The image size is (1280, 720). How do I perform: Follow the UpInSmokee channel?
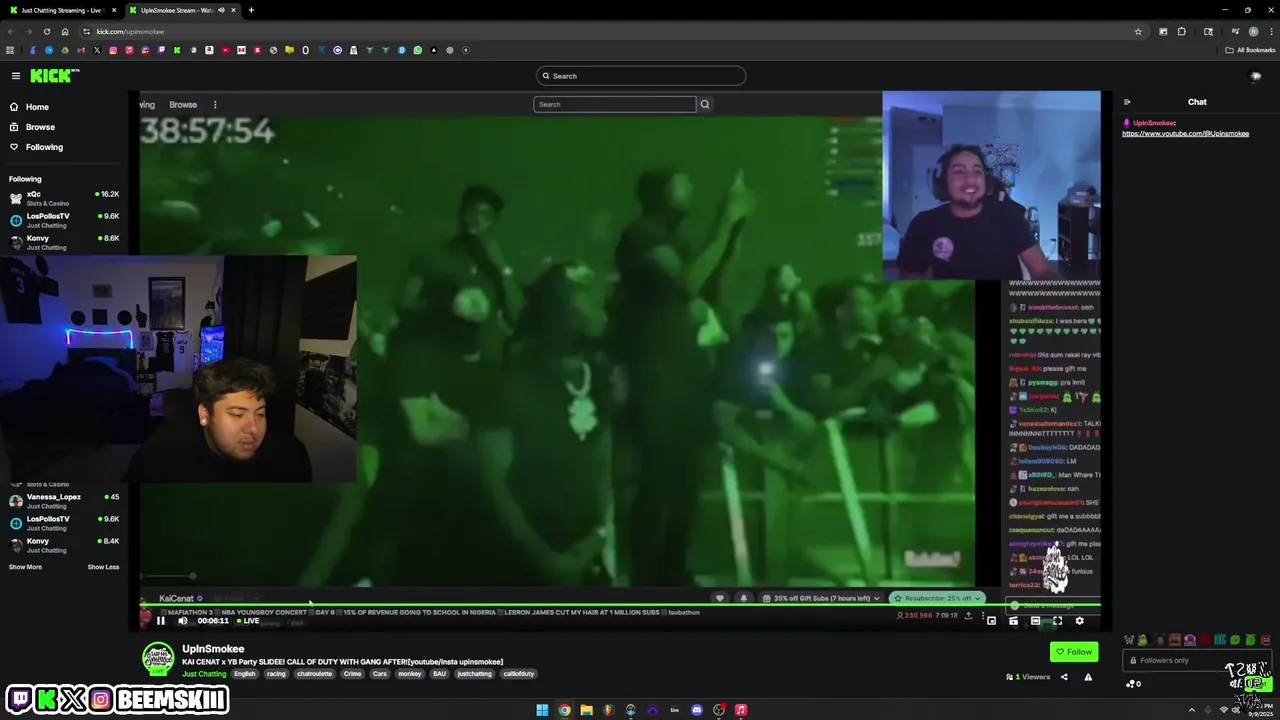pyautogui.click(x=1074, y=652)
